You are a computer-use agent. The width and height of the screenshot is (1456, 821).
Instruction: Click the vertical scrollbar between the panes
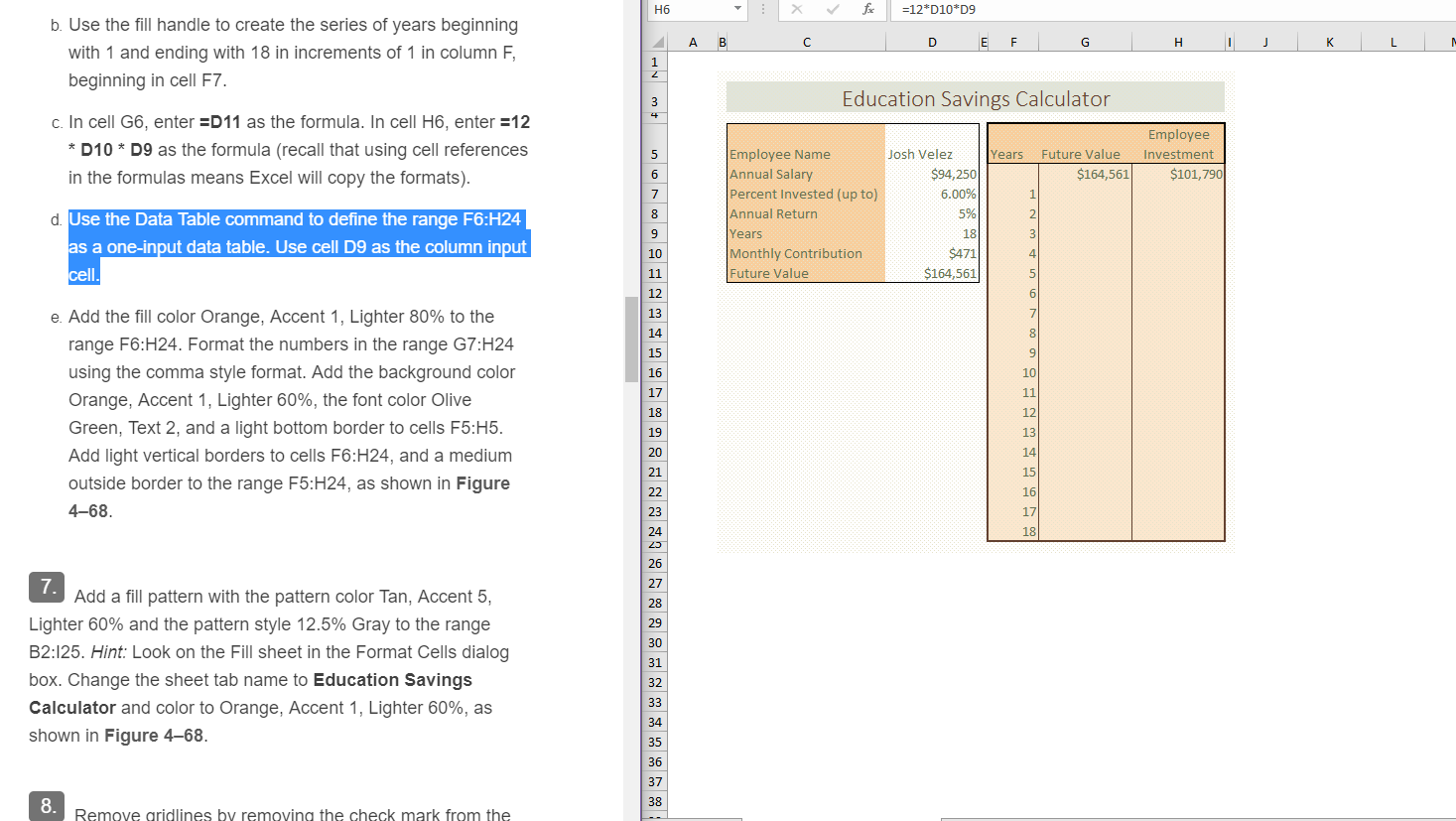click(632, 338)
